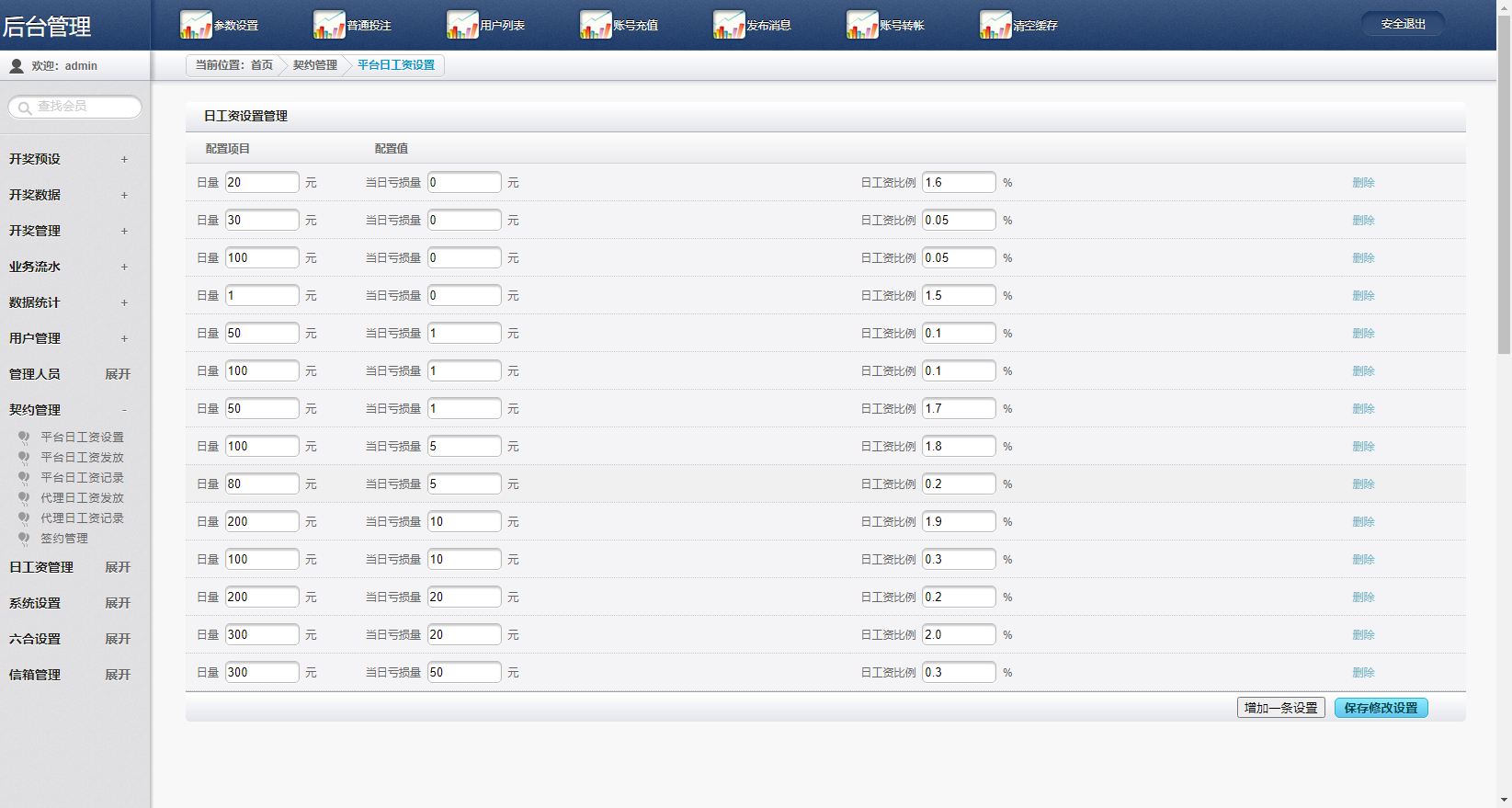Collapse the 契约管理 sidebar section
This screenshot has width=1512, height=808.
pyautogui.click(x=124, y=410)
